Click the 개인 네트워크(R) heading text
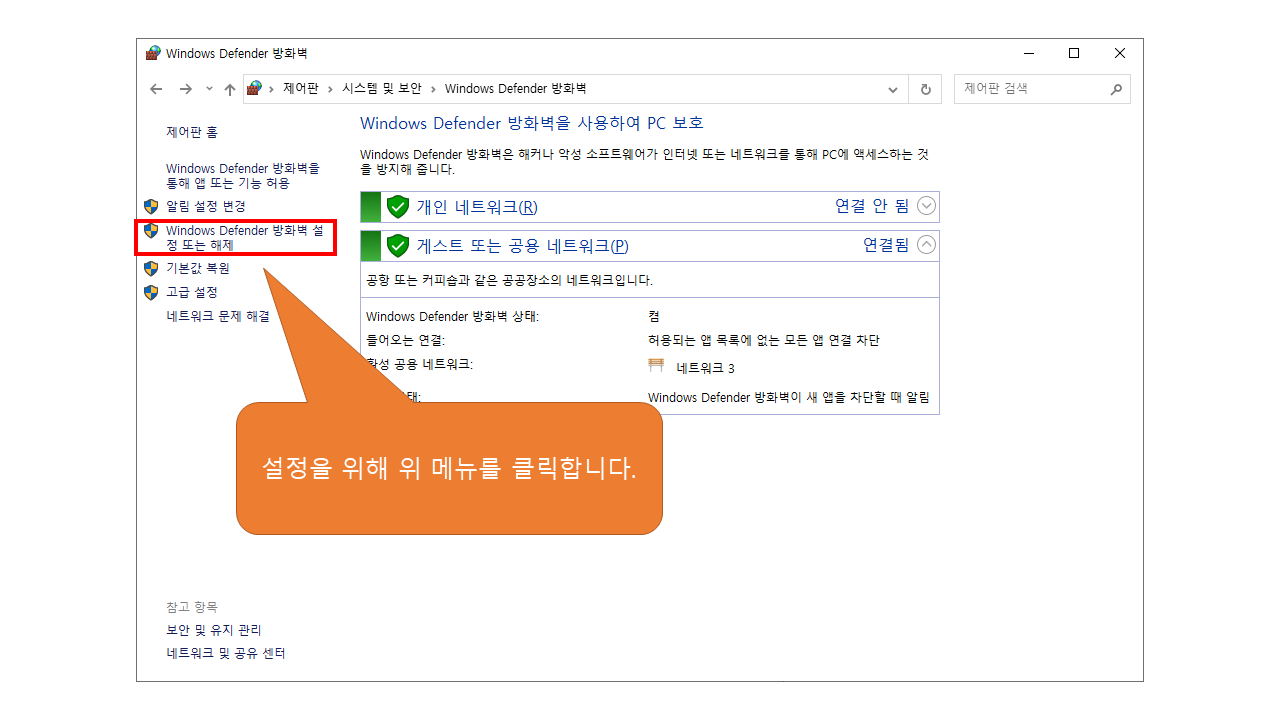 click(x=477, y=207)
